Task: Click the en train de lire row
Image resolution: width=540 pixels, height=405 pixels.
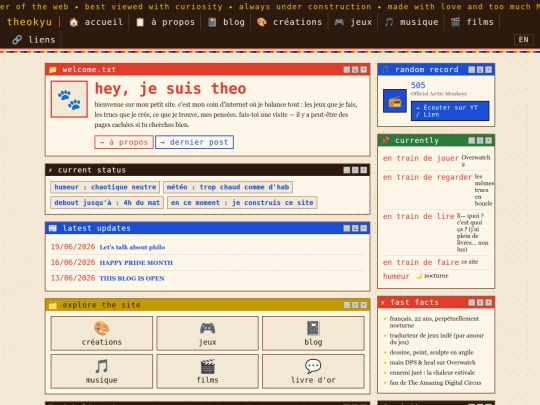Action: (x=436, y=232)
